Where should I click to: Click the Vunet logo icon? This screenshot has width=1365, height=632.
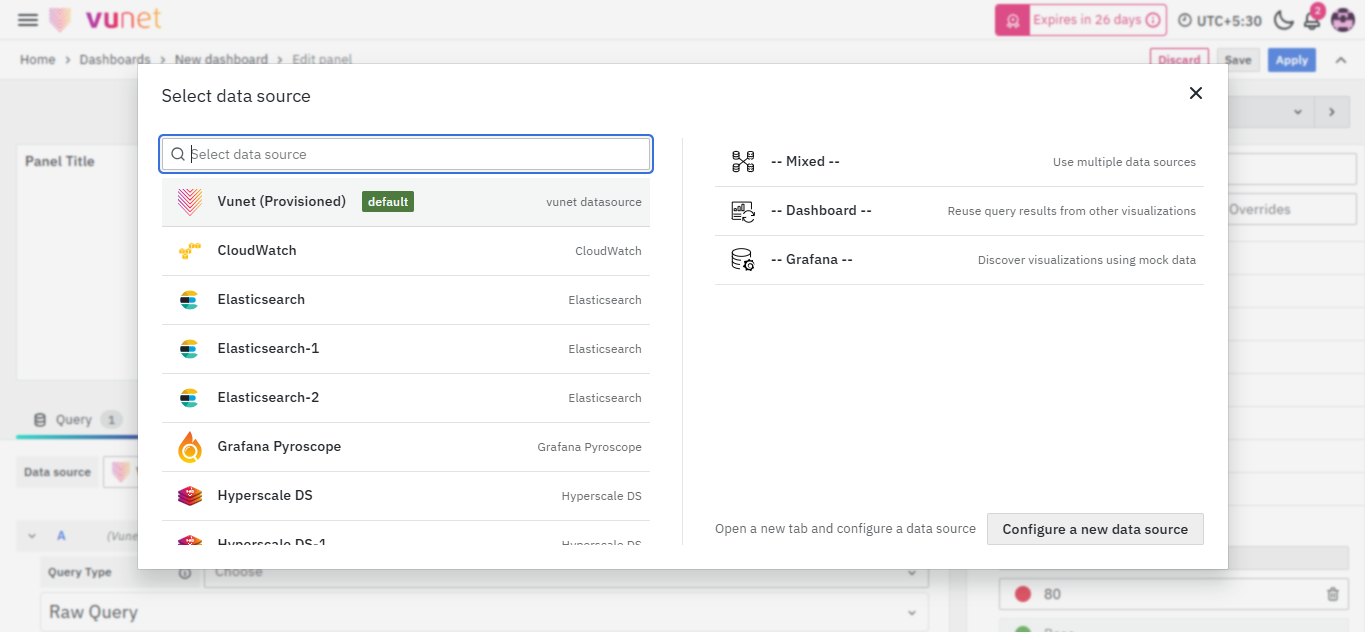[x=60, y=20]
